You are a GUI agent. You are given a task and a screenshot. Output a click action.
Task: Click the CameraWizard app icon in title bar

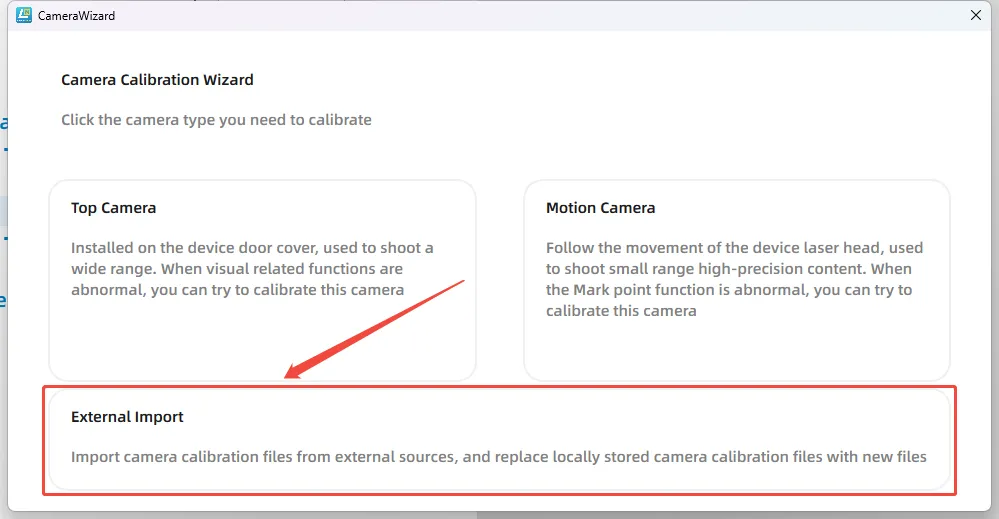(24, 15)
